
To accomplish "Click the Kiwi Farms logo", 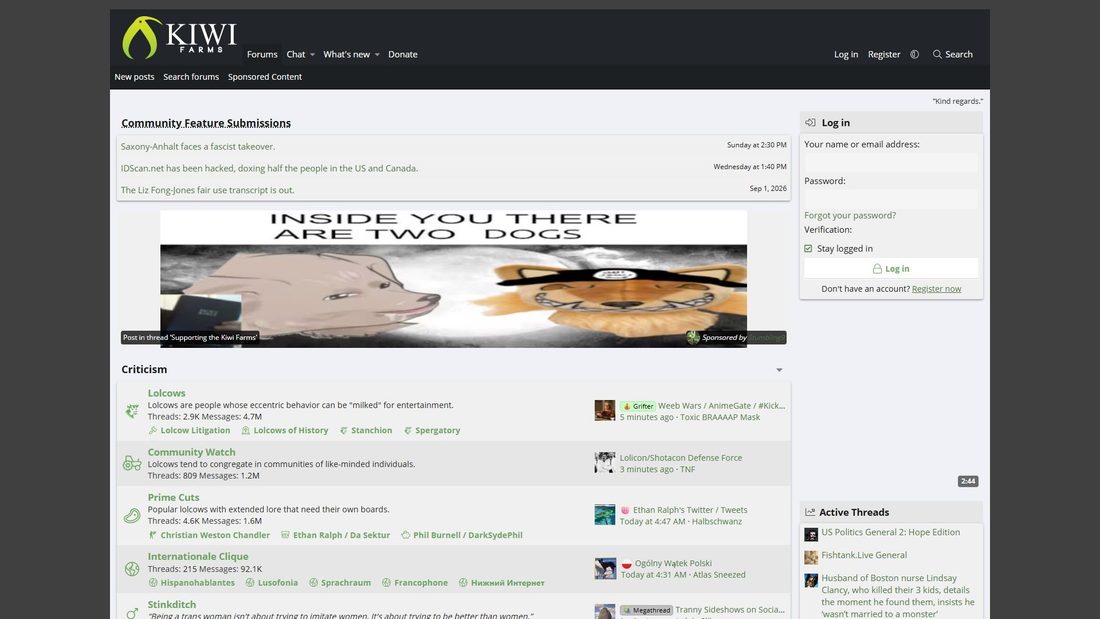I will click(x=180, y=37).
